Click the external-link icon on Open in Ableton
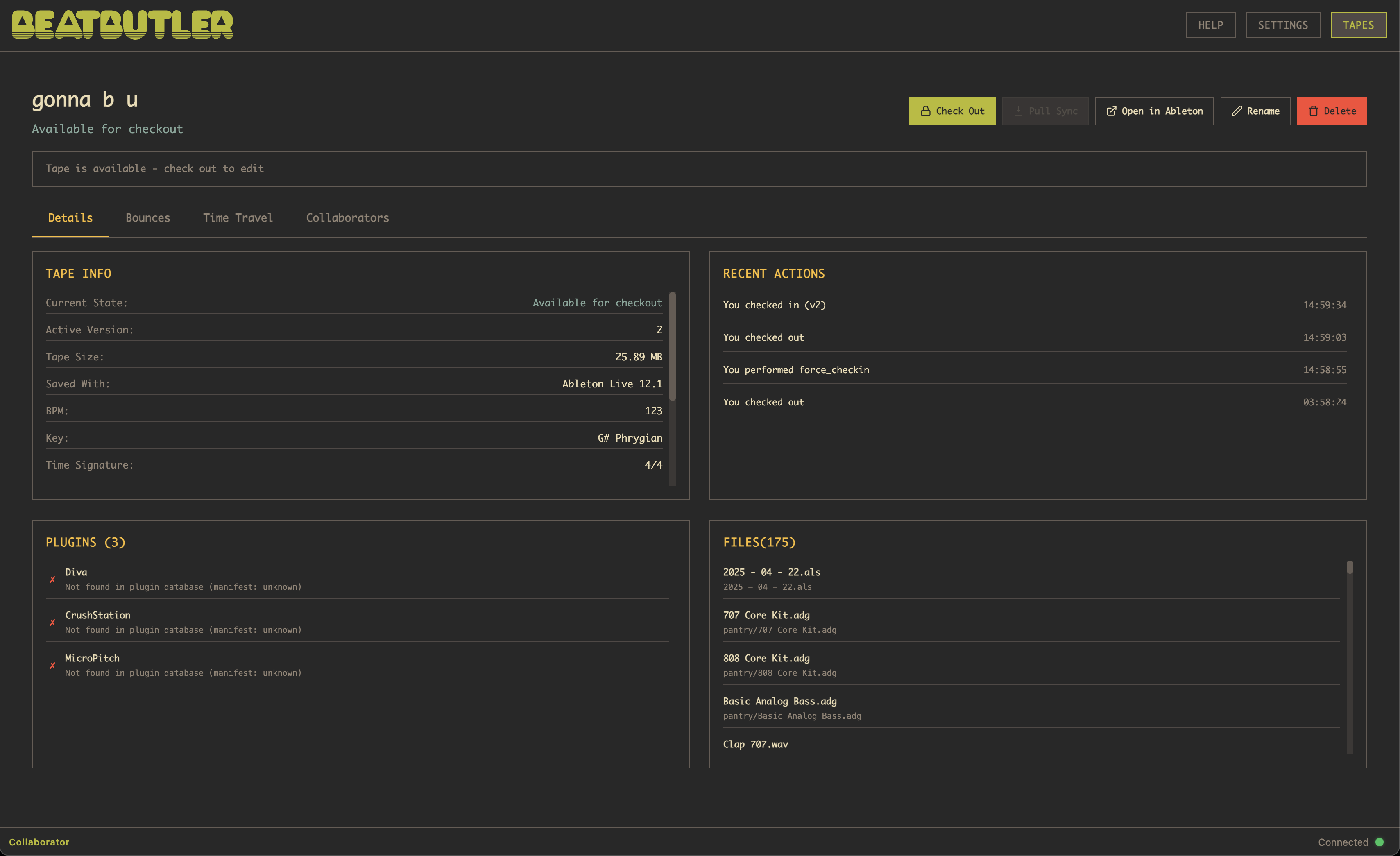 [x=1111, y=111]
